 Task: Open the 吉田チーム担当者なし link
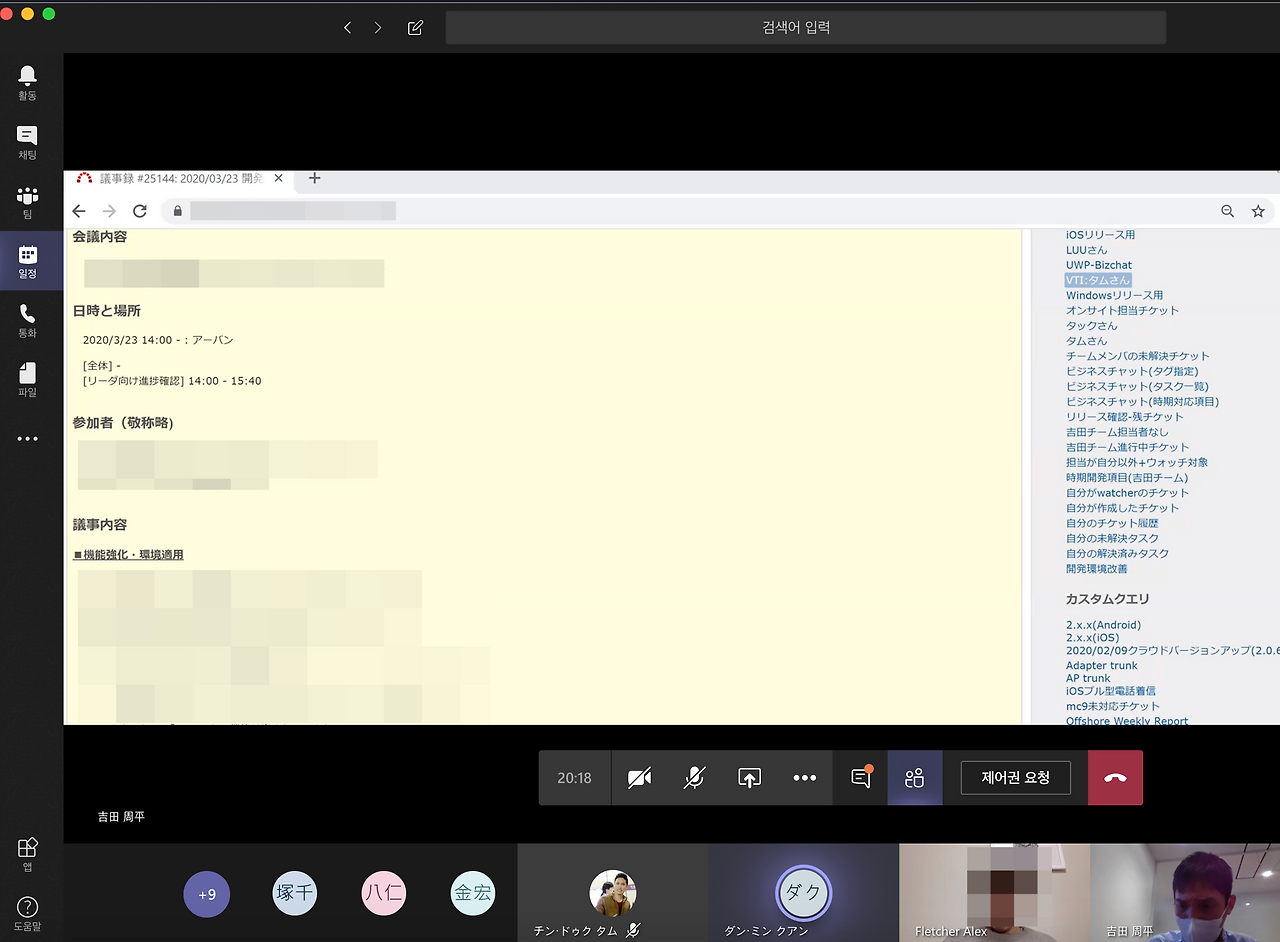coord(1116,432)
